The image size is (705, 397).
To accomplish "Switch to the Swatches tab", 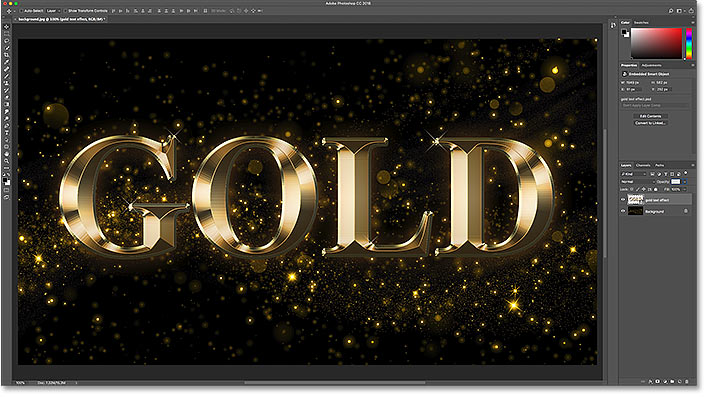I will point(641,22).
